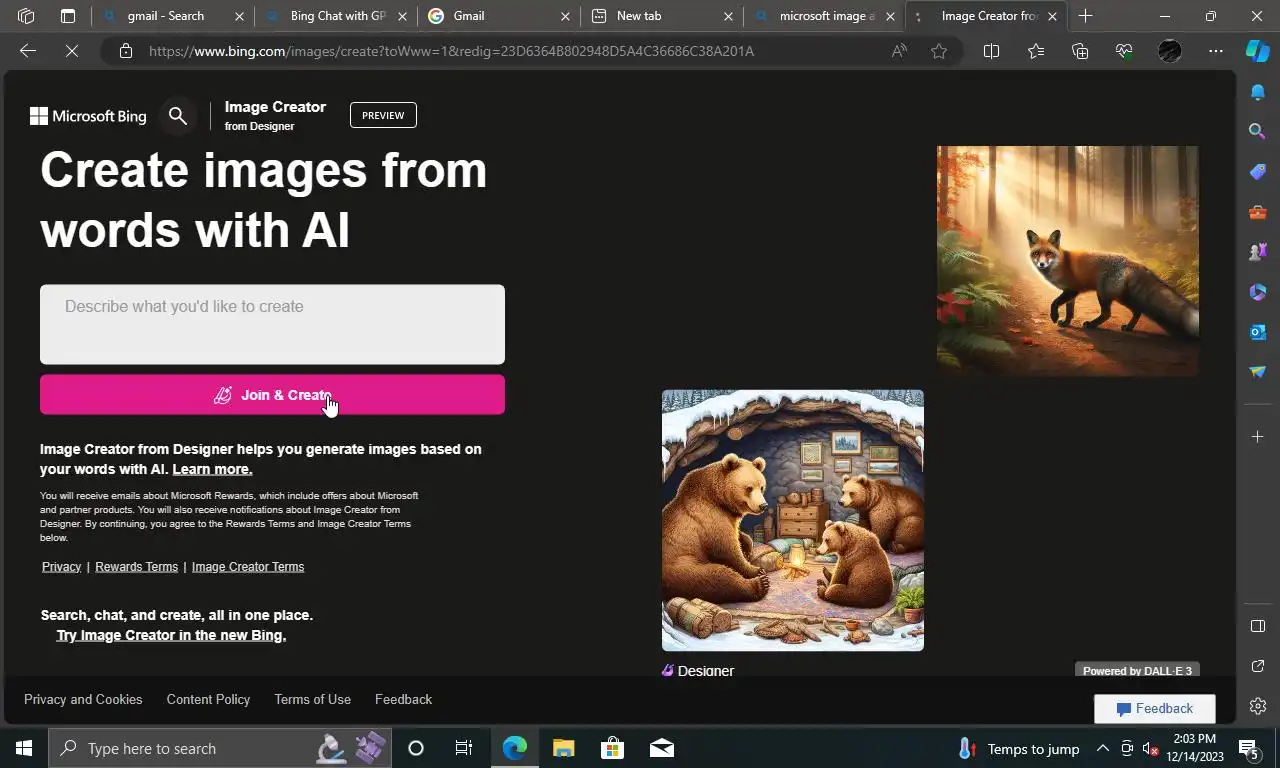Open sidebar Outlook icon
Image resolution: width=1280 pixels, height=768 pixels.
pos(1258,331)
